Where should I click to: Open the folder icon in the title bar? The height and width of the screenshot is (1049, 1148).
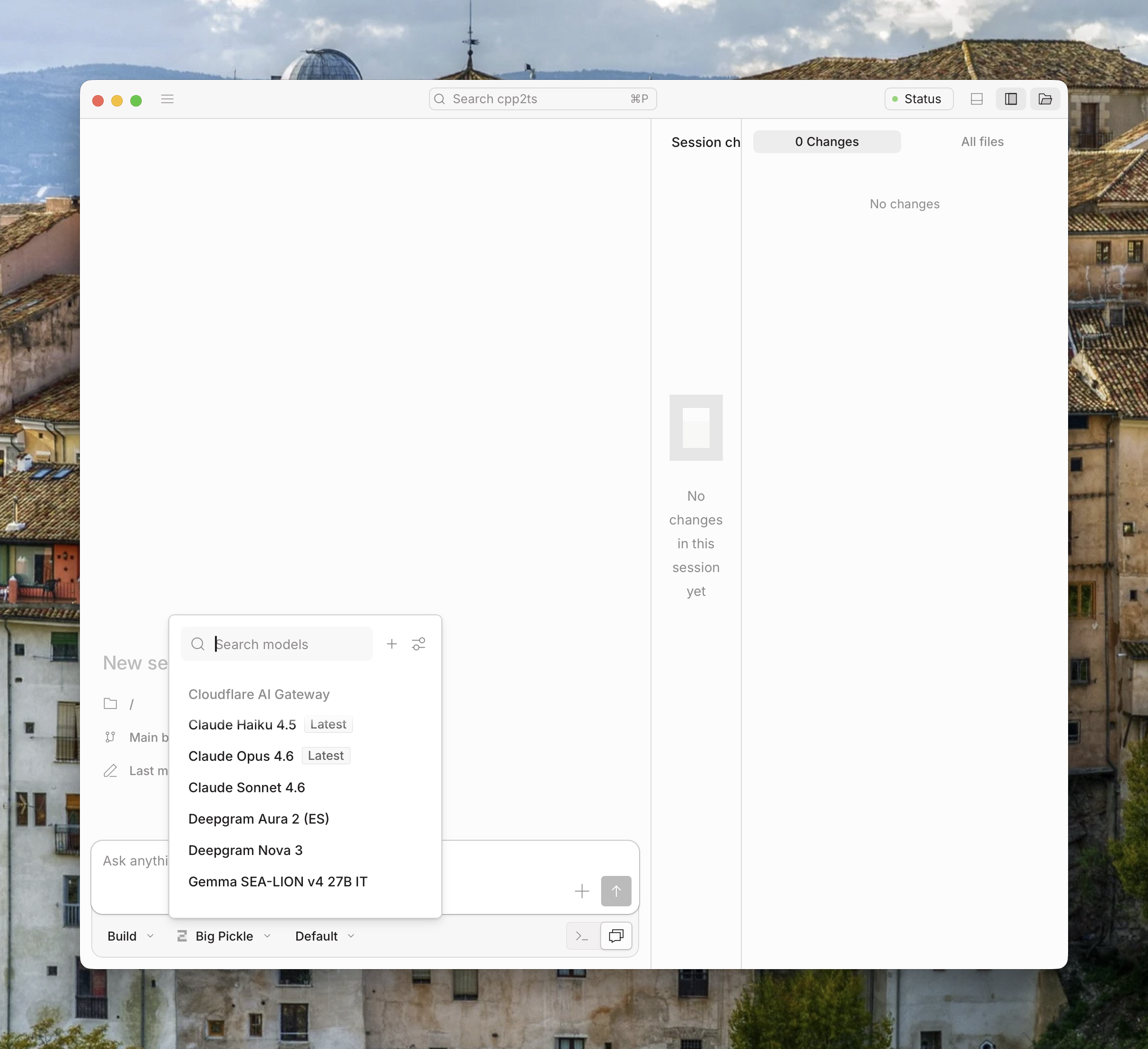[1045, 99]
